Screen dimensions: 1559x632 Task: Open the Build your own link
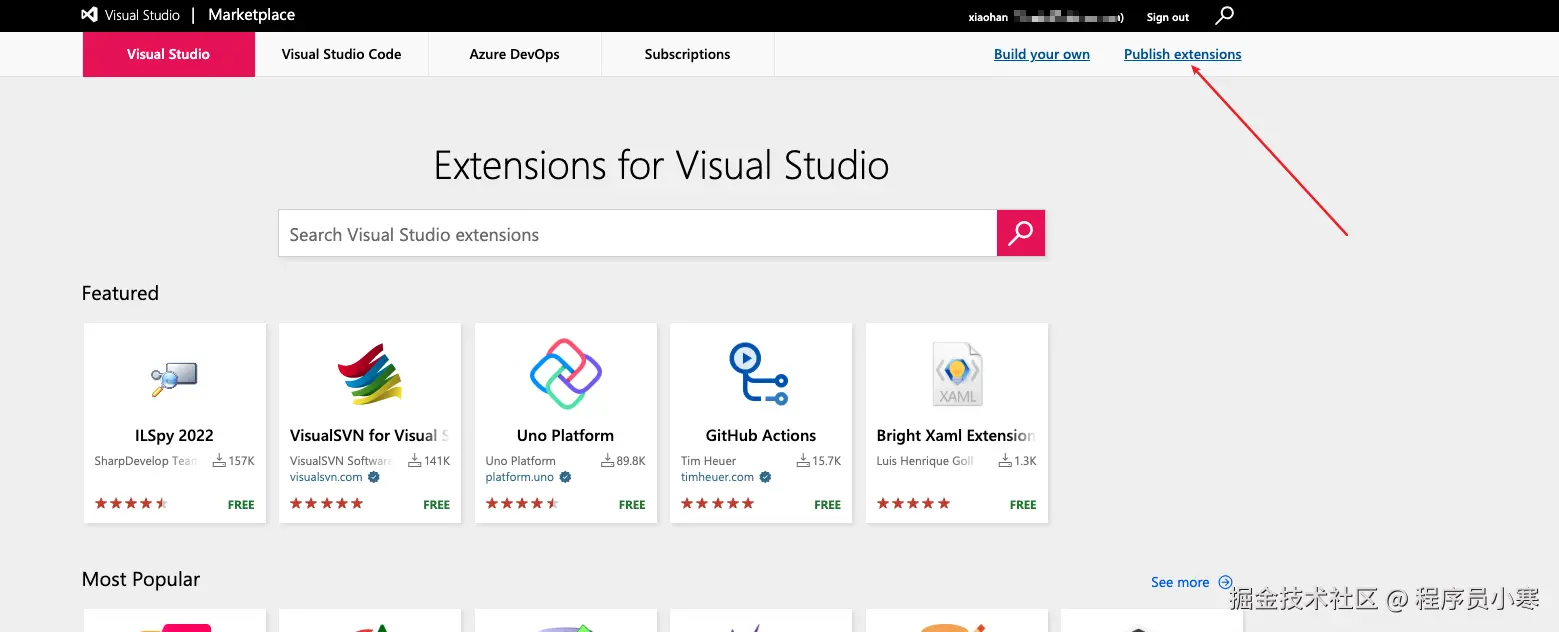click(1041, 54)
